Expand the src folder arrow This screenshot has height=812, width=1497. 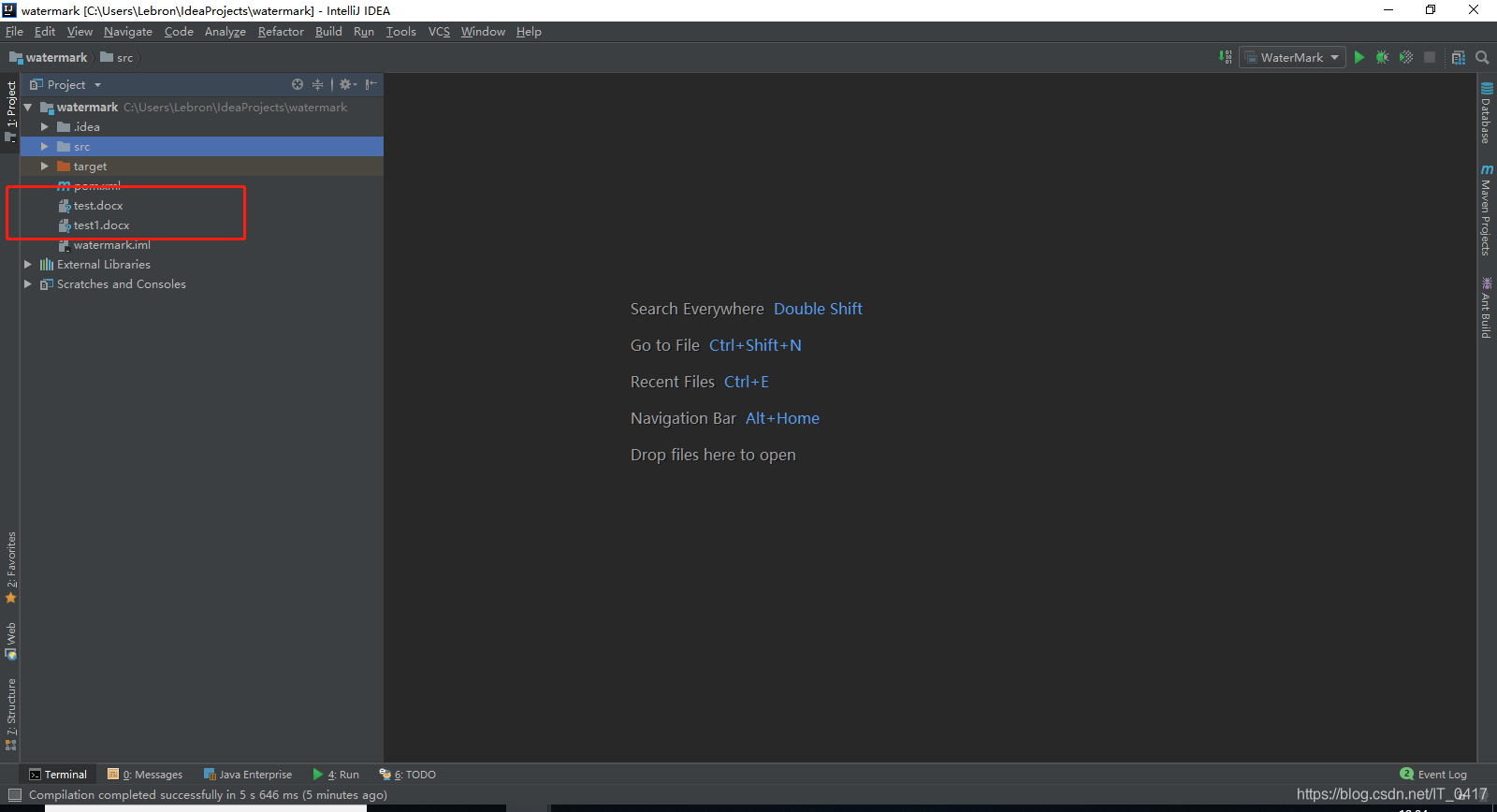(x=44, y=147)
